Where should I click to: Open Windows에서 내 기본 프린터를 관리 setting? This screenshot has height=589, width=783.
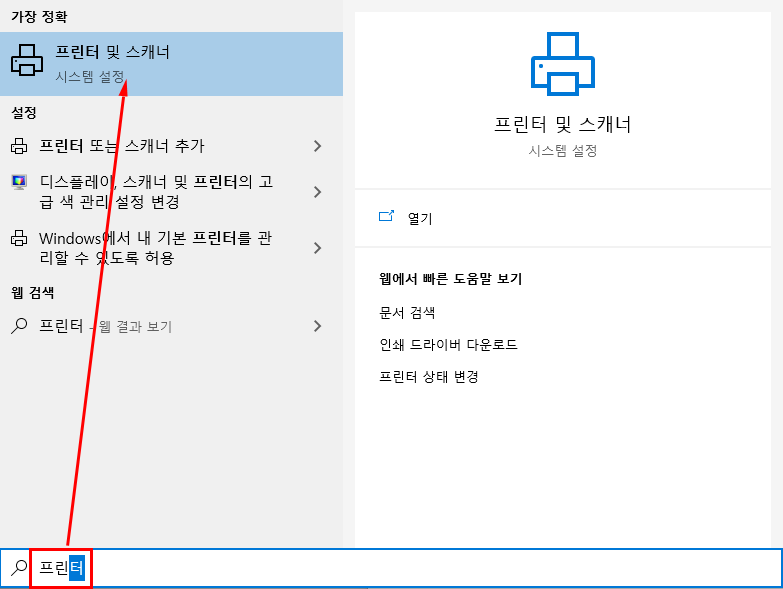171,248
